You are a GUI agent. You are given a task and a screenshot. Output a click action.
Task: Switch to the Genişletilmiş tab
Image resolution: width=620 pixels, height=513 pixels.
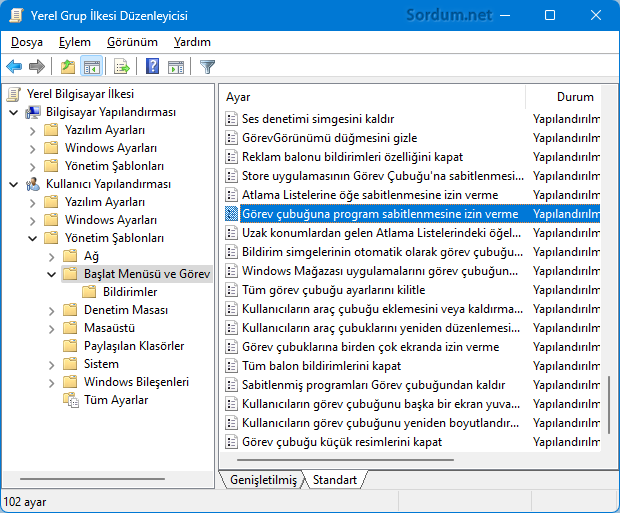(263, 479)
